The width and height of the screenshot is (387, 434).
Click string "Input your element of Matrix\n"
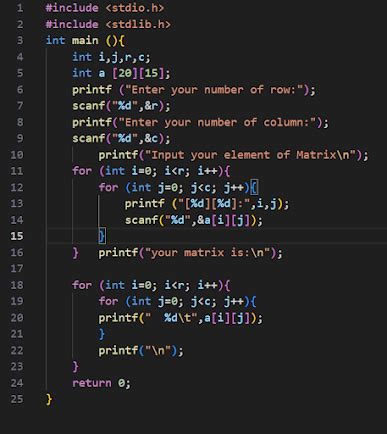coord(250,155)
